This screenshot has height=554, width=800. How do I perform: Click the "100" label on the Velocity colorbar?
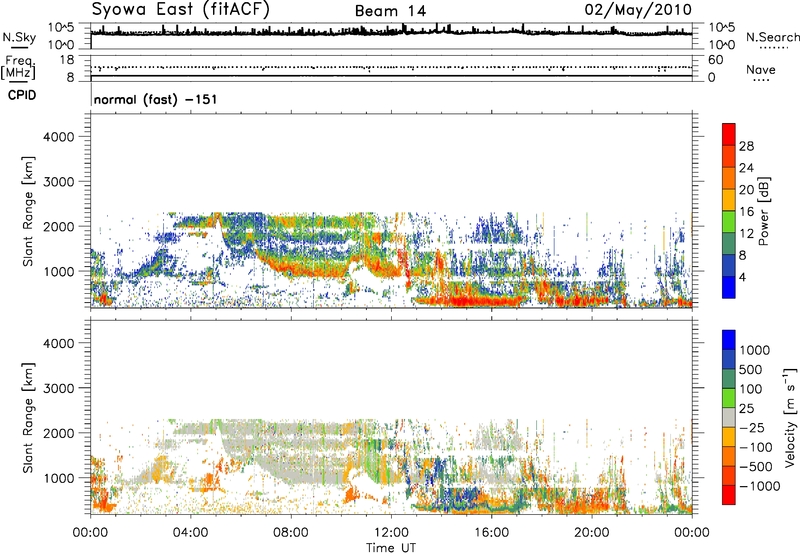[x=751, y=389]
